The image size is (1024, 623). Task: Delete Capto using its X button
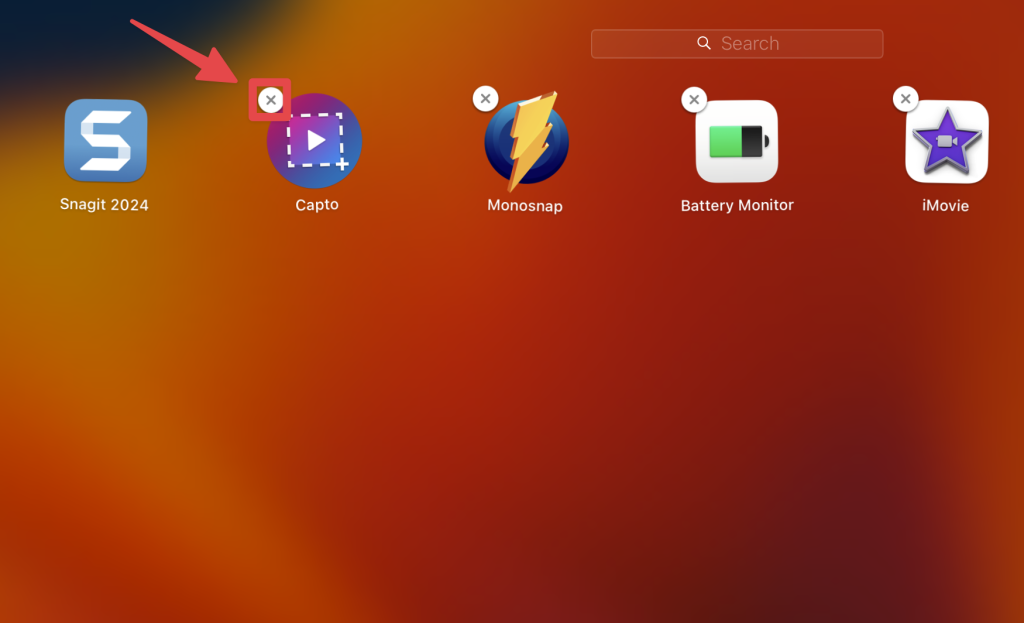pos(270,100)
